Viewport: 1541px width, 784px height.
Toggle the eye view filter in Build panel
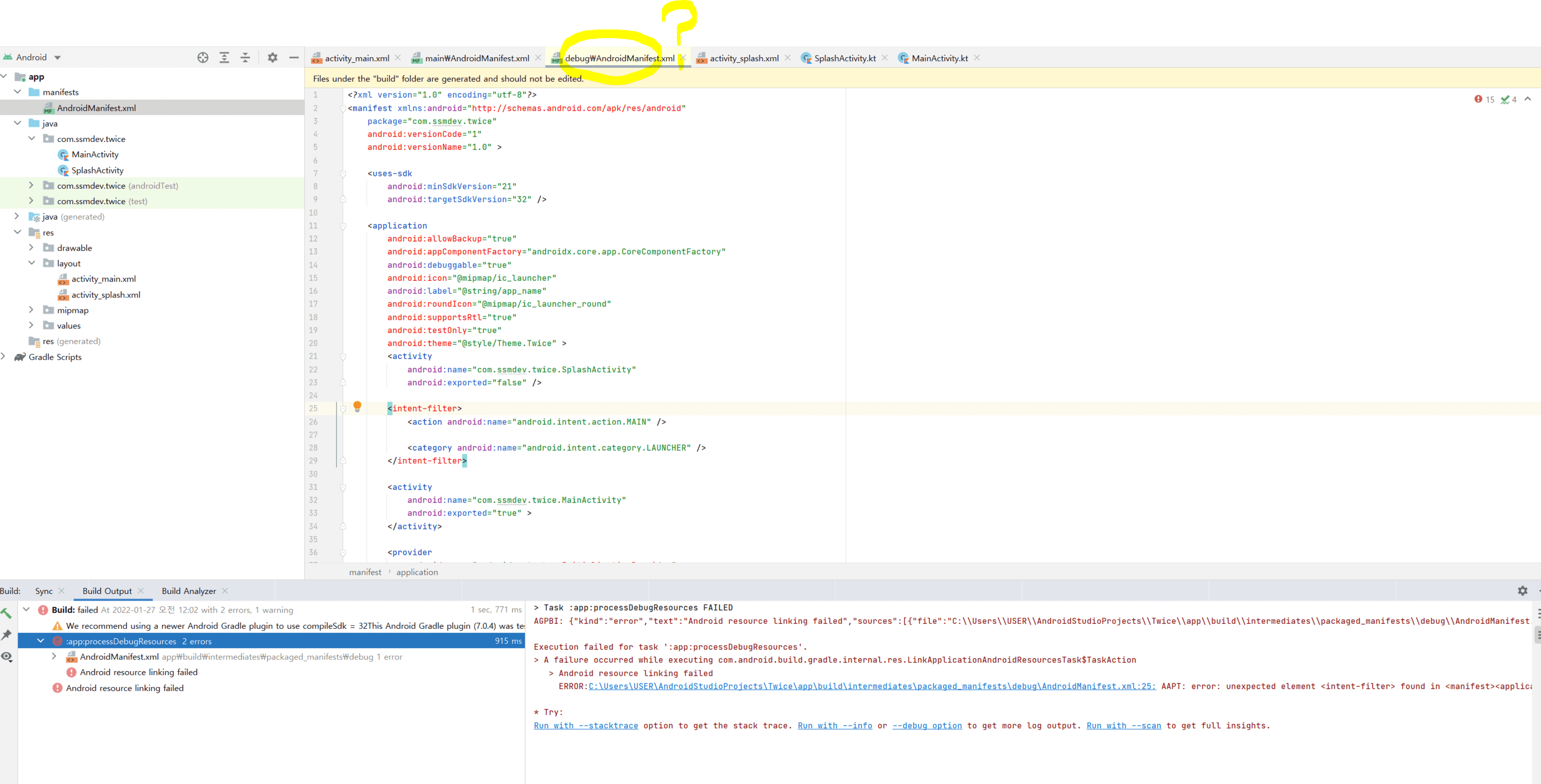(7, 656)
